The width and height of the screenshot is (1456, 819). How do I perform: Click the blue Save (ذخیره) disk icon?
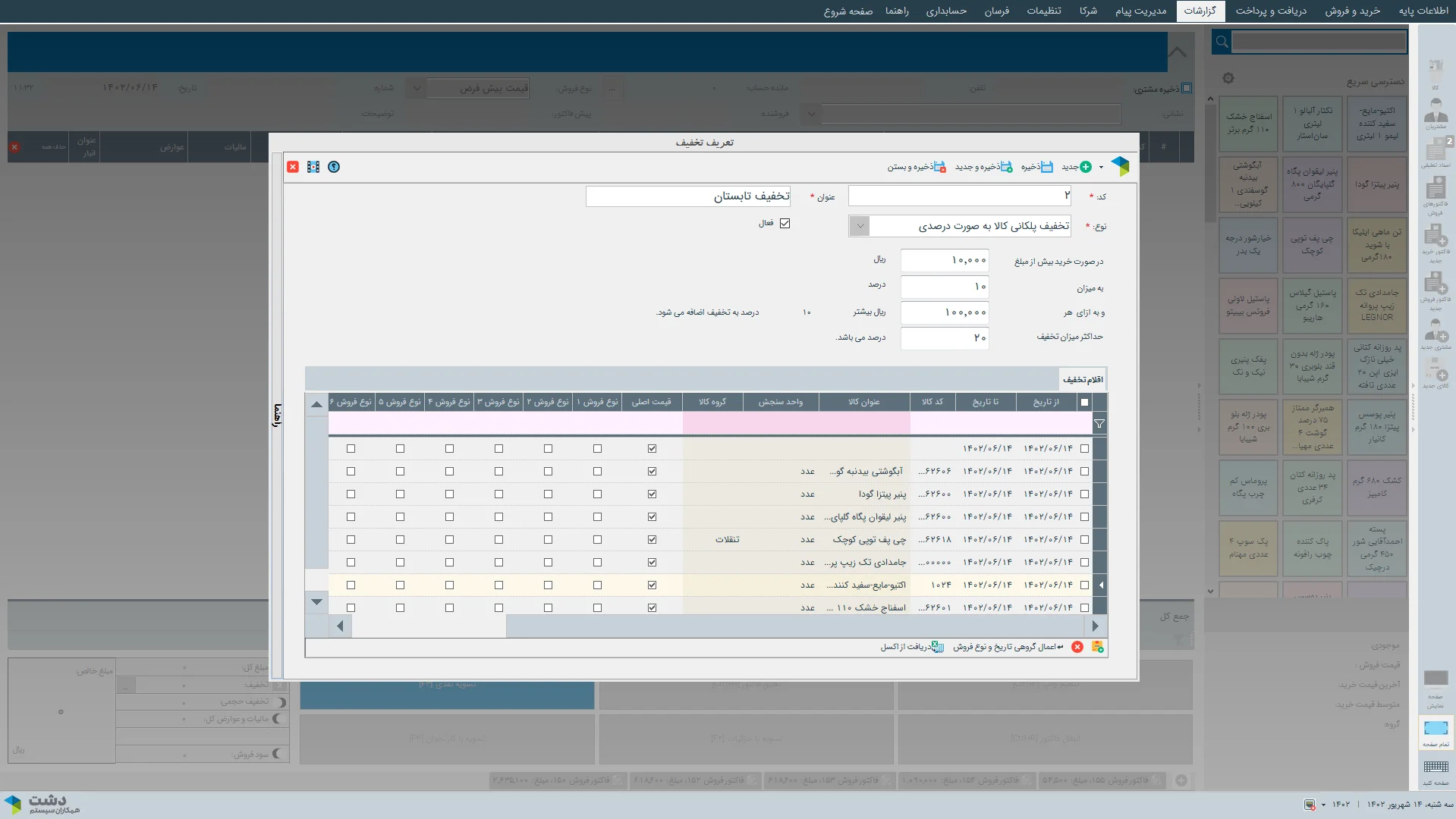(1046, 167)
